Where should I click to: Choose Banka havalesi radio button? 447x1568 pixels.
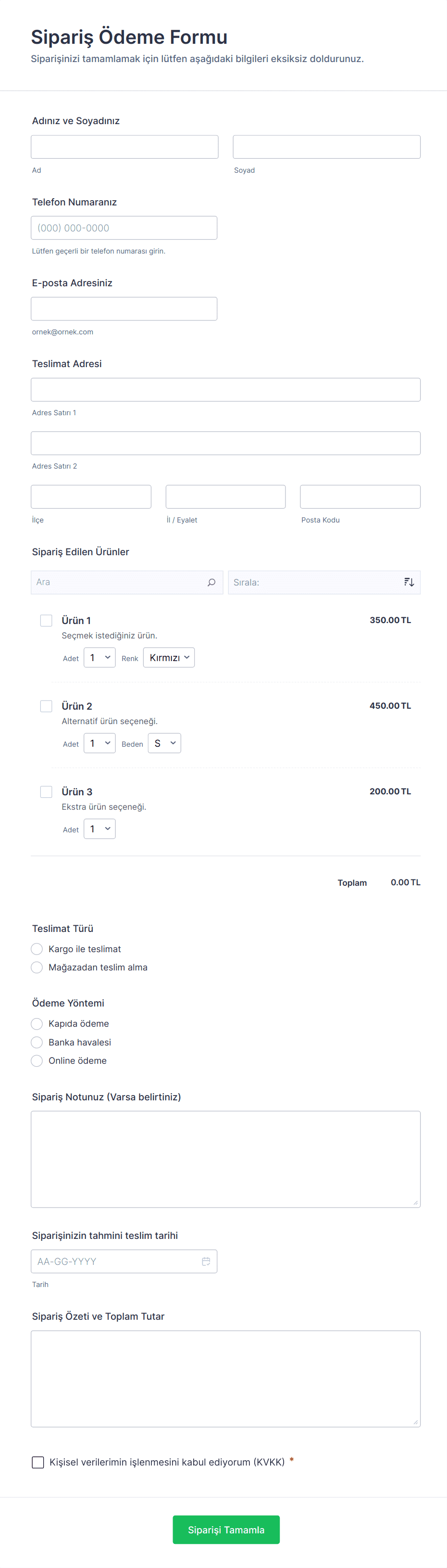click(37, 1042)
